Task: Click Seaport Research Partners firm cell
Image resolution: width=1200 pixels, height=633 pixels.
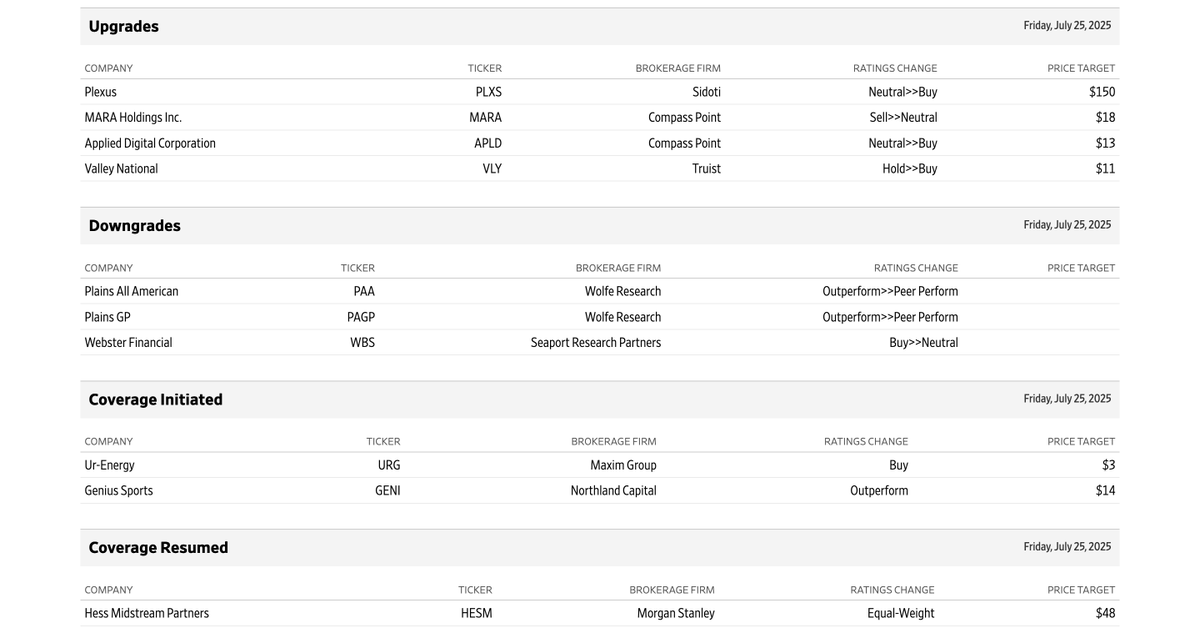Action: 596,343
